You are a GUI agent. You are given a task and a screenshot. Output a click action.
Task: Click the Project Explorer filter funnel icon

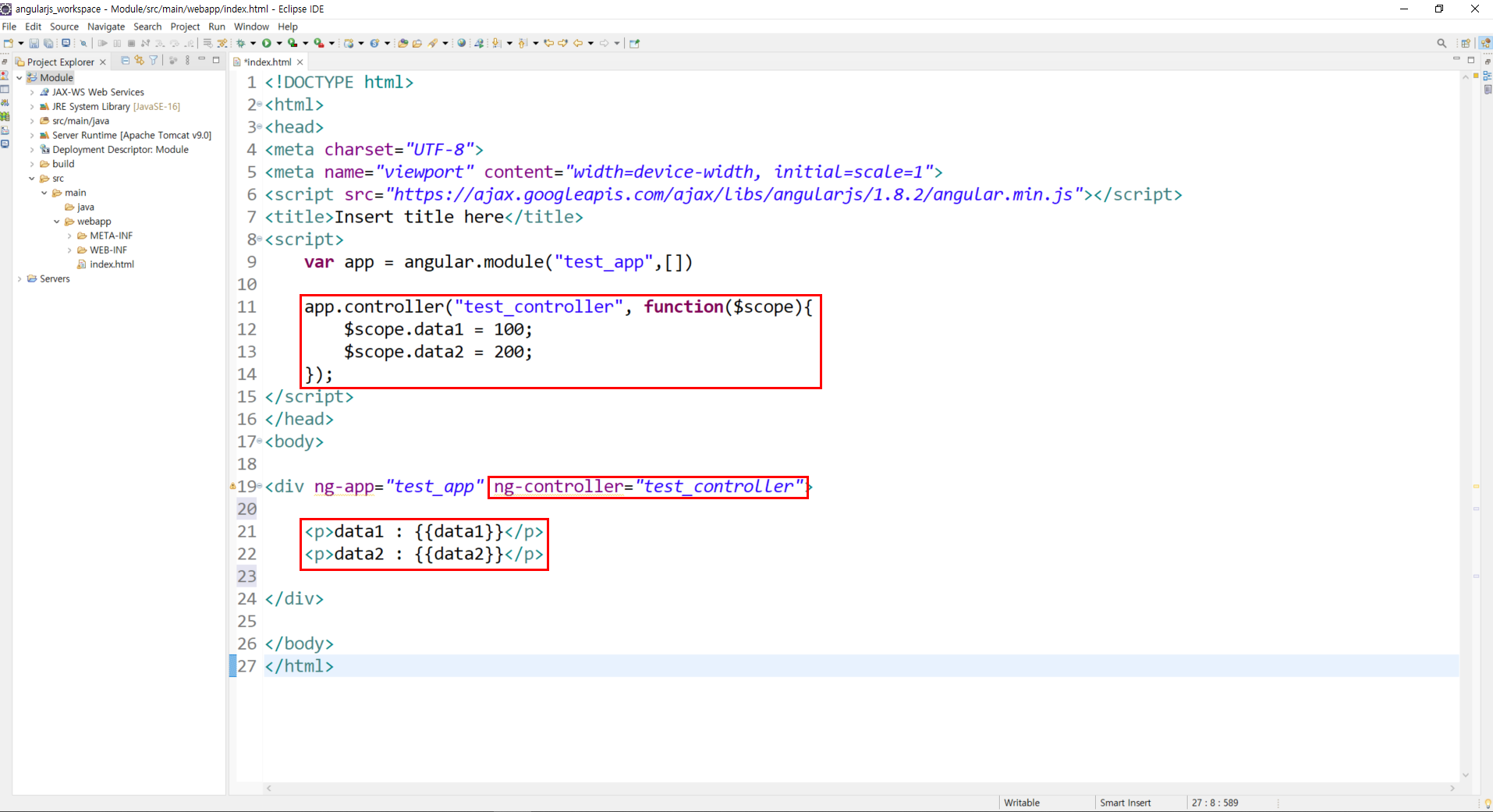pos(154,60)
